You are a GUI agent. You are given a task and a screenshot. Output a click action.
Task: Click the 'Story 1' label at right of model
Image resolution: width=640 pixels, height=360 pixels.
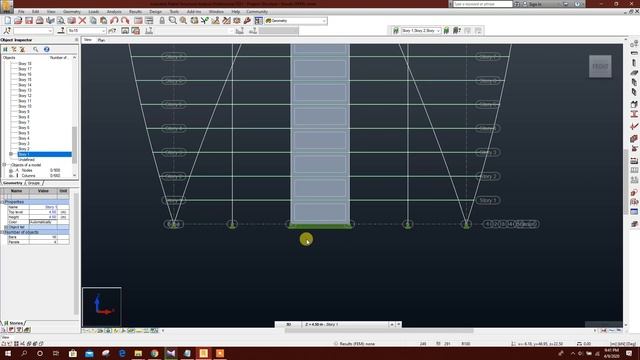coord(488,200)
